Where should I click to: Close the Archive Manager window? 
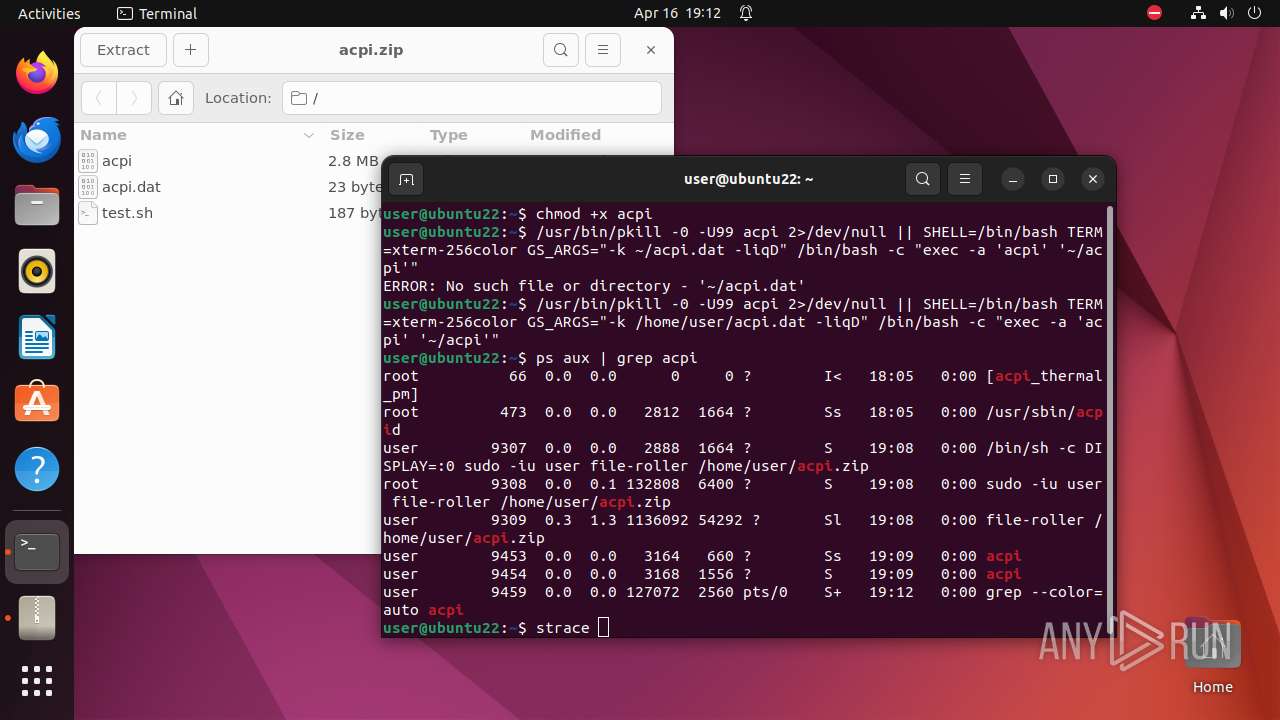tap(651, 50)
